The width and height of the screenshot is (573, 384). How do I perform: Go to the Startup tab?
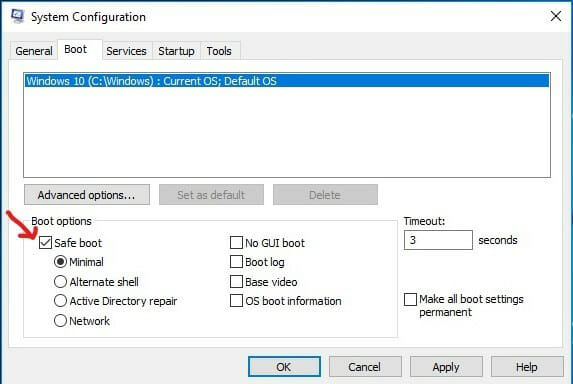[x=176, y=51]
